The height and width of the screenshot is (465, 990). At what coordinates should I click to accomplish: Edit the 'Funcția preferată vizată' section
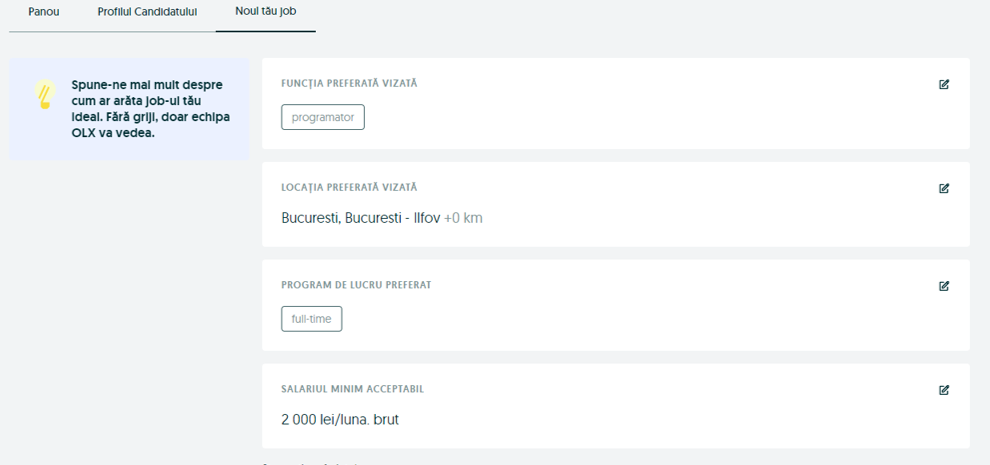point(944,85)
